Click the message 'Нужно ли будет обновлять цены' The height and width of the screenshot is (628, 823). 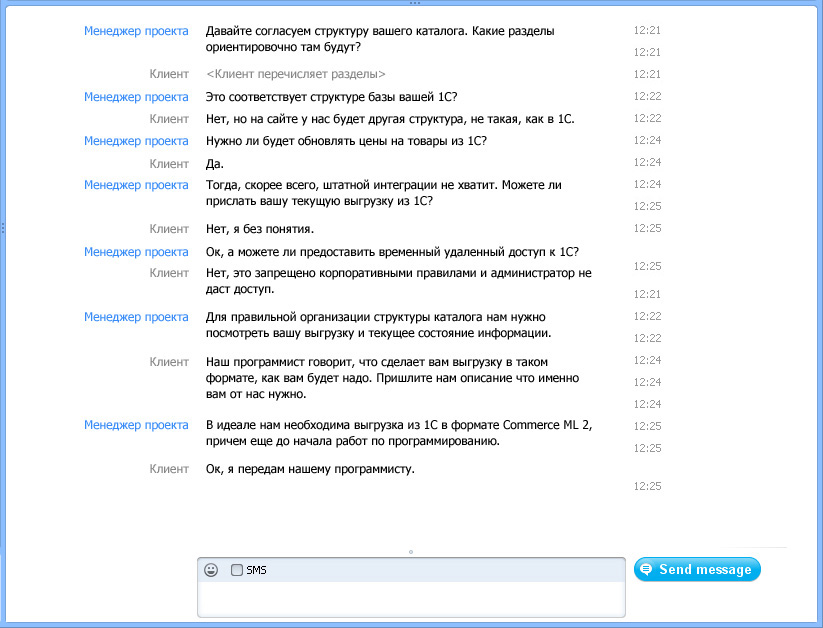tap(346, 141)
